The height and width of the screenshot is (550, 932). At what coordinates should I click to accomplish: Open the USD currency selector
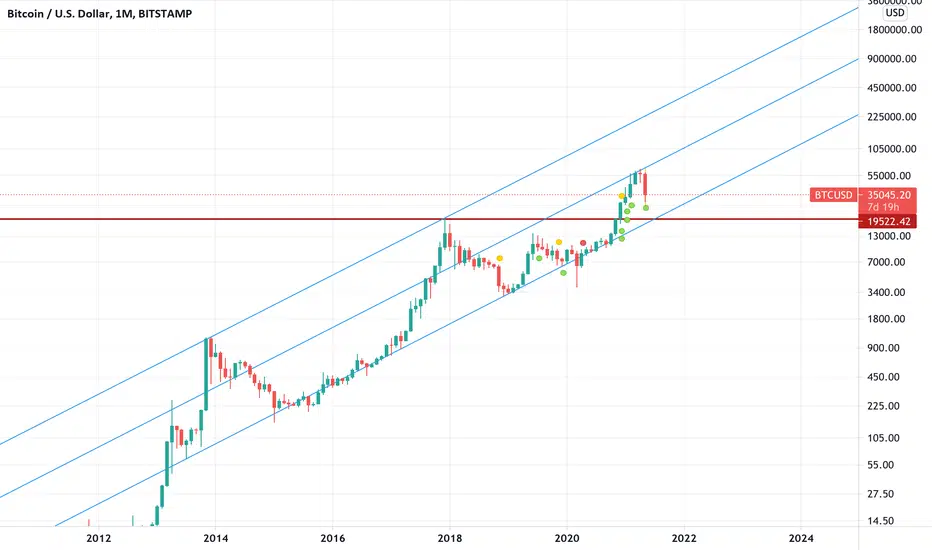click(x=895, y=12)
